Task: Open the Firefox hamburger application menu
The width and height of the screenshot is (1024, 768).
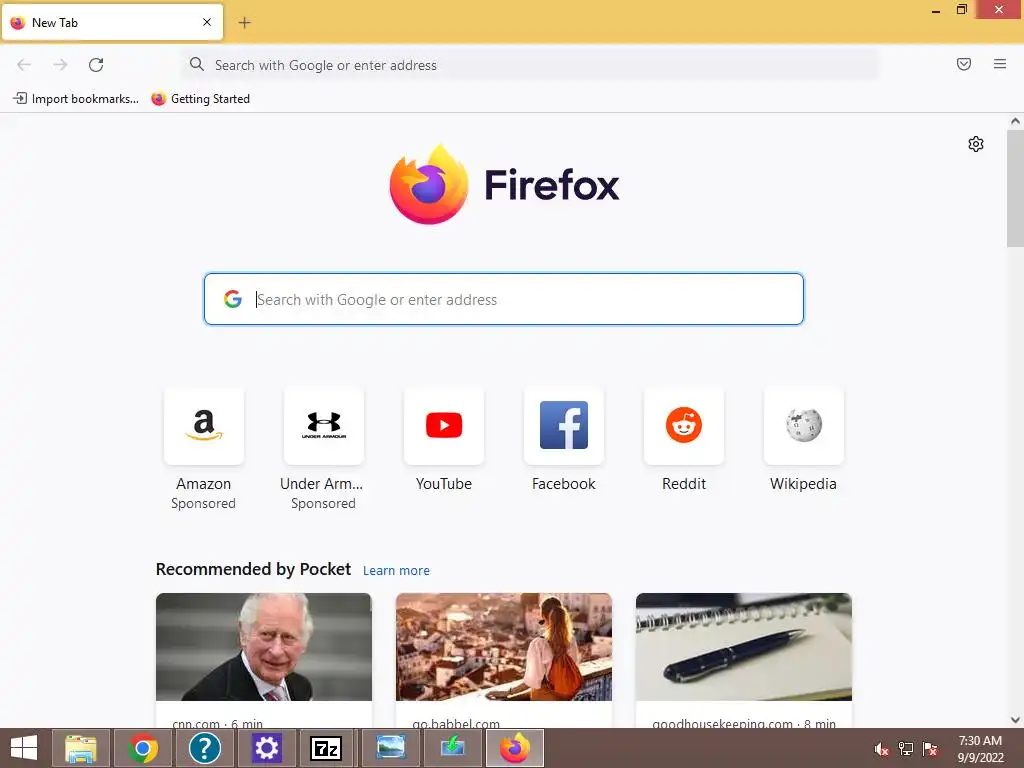Action: [x=1000, y=64]
